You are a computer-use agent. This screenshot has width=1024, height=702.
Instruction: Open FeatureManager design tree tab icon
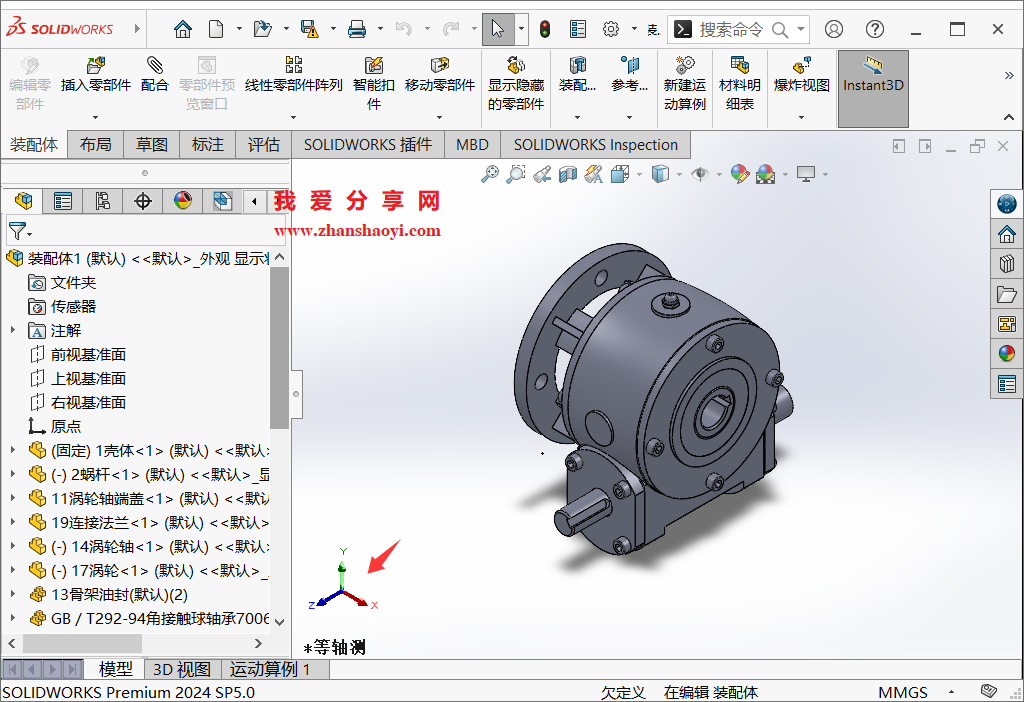(24, 201)
